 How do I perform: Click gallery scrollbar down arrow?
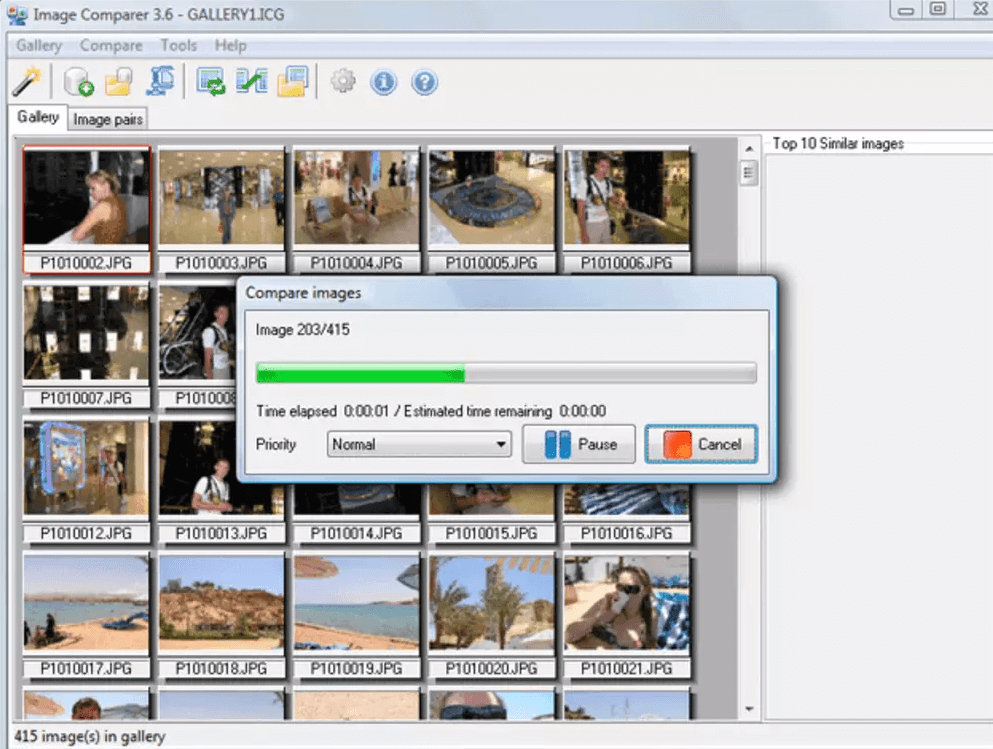coord(749,709)
